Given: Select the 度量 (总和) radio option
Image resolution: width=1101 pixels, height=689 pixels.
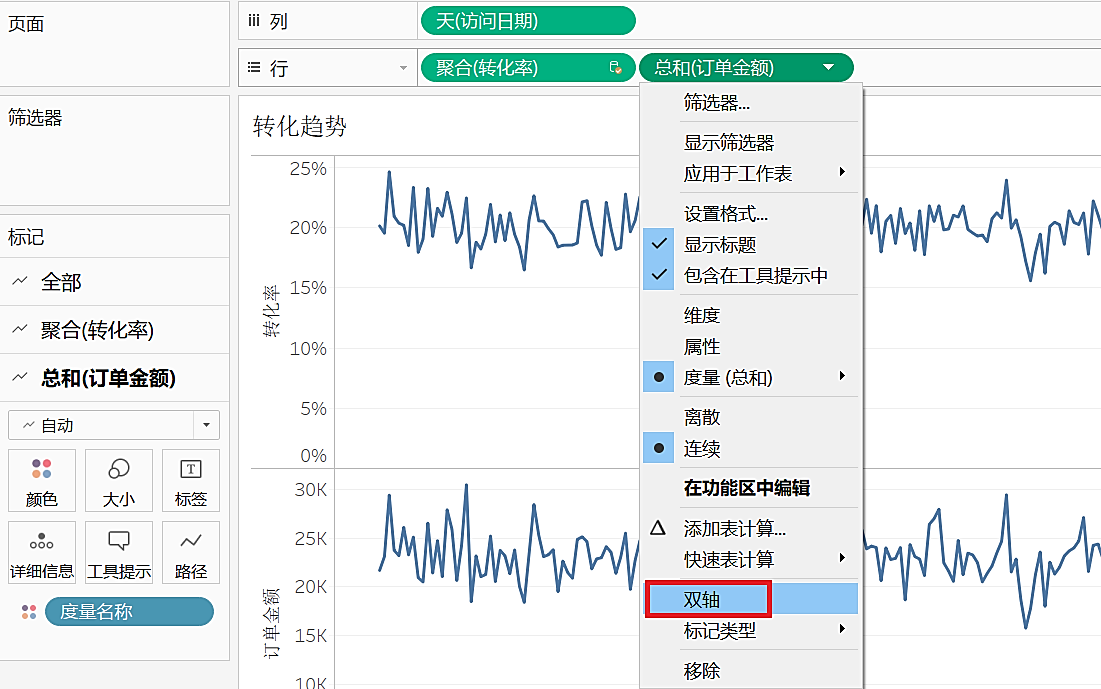Looking at the screenshot, I should click(751, 377).
